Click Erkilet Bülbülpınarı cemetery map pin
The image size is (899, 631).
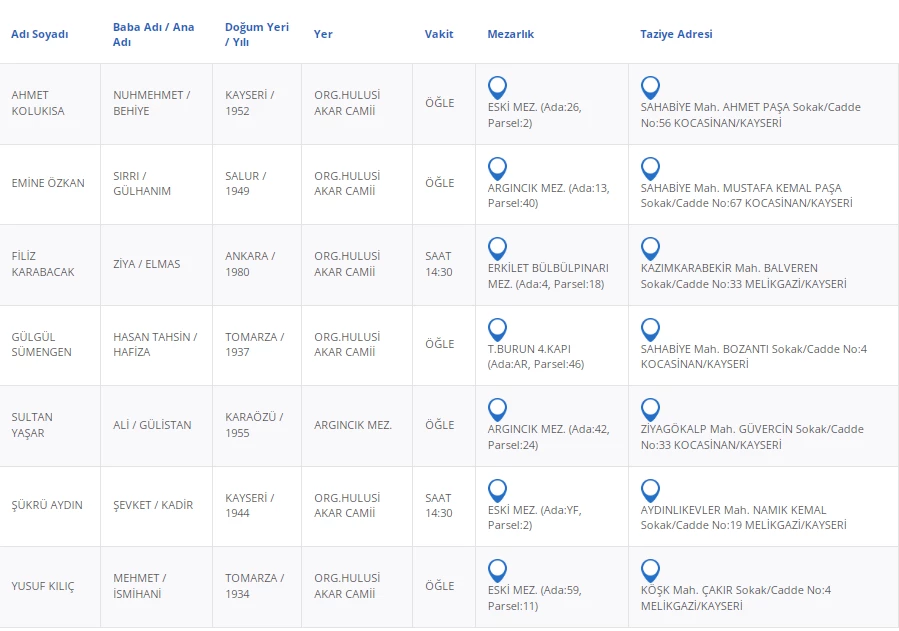497,248
